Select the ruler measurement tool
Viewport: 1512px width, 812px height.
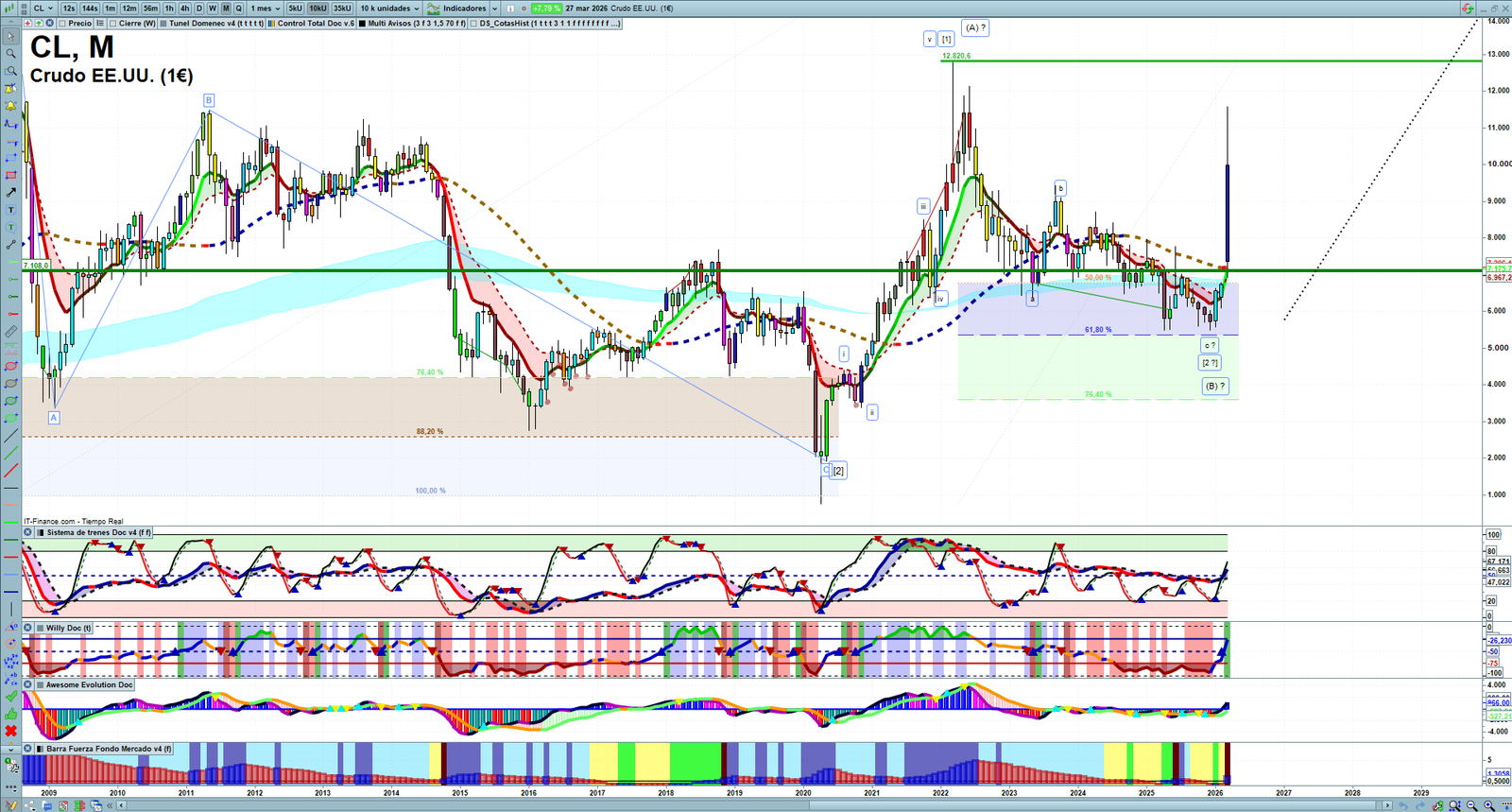pyautogui.click(x=10, y=332)
